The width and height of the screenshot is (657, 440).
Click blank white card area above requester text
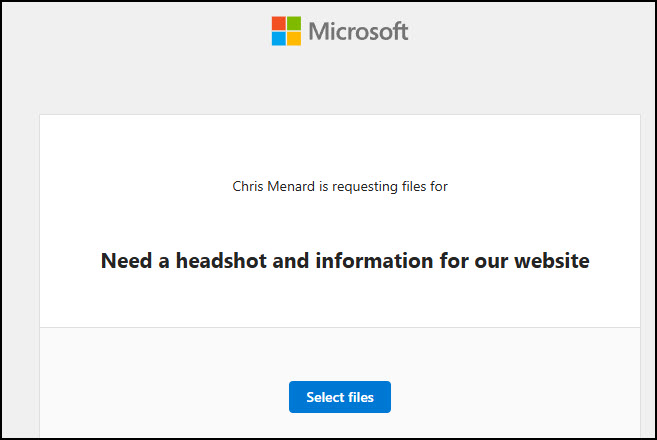(x=340, y=145)
